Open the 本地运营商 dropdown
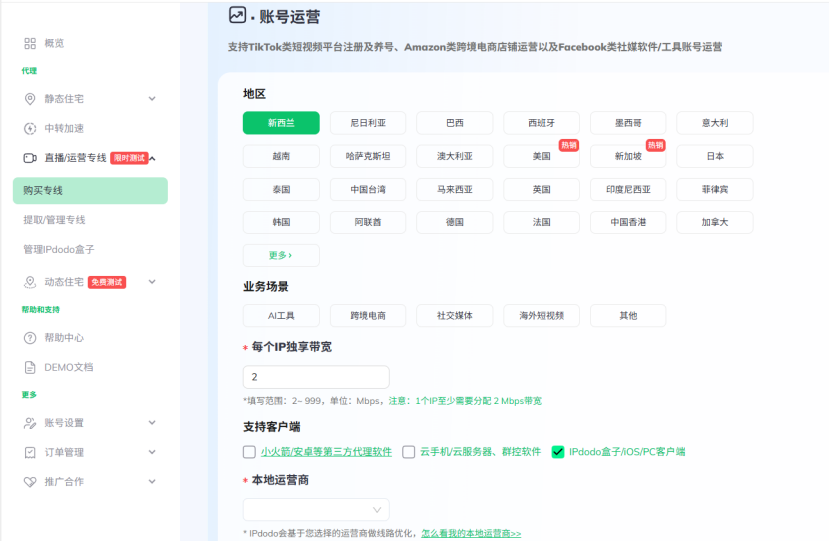The width and height of the screenshot is (829, 542). [x=316, y=509]
